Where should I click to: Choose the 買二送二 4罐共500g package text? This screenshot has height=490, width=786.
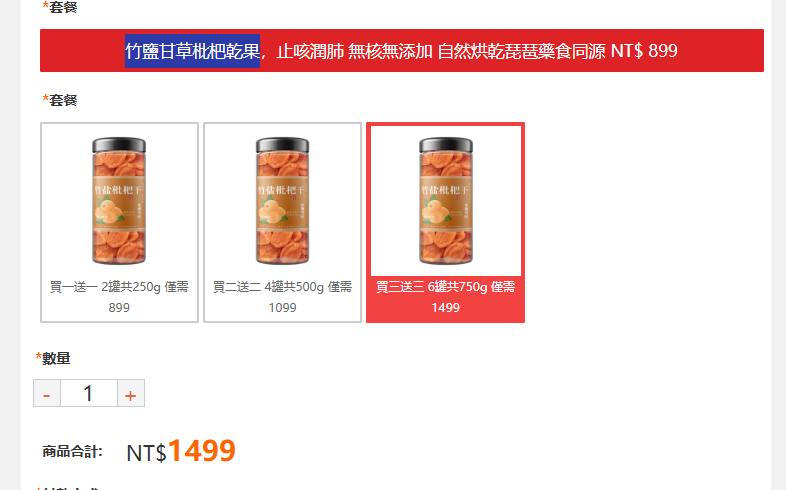tap(282, 287)
